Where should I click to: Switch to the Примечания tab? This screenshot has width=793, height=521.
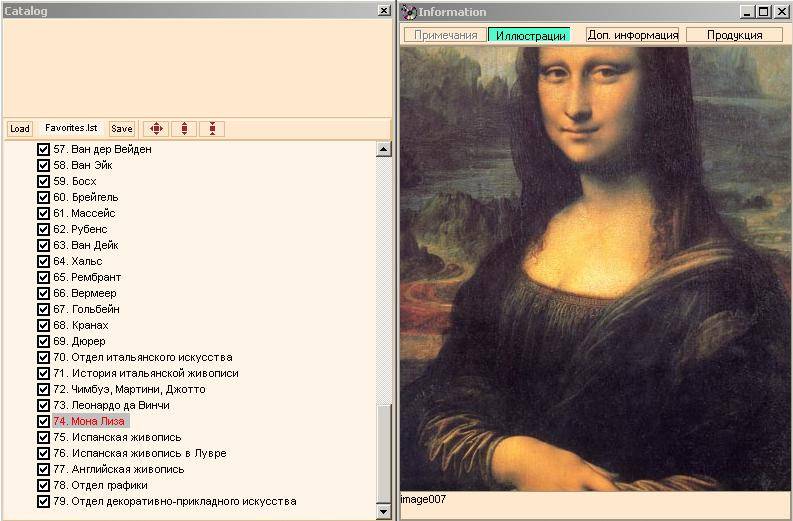point(446,35)
